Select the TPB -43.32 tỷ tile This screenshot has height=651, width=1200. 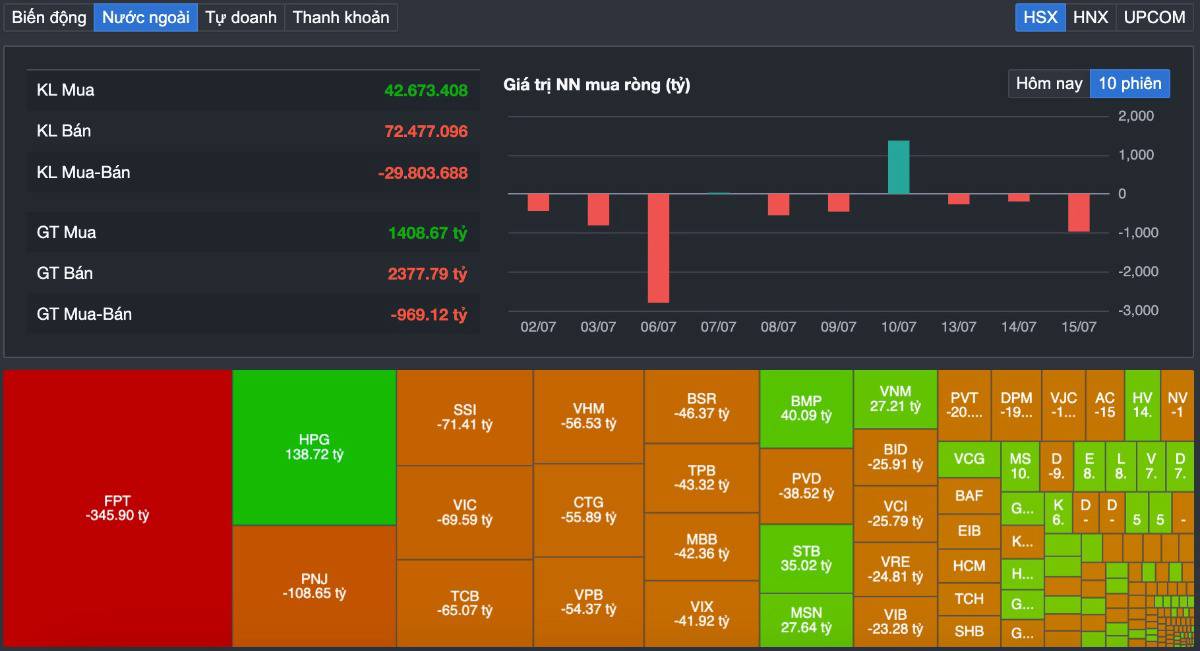click(701, 477)
